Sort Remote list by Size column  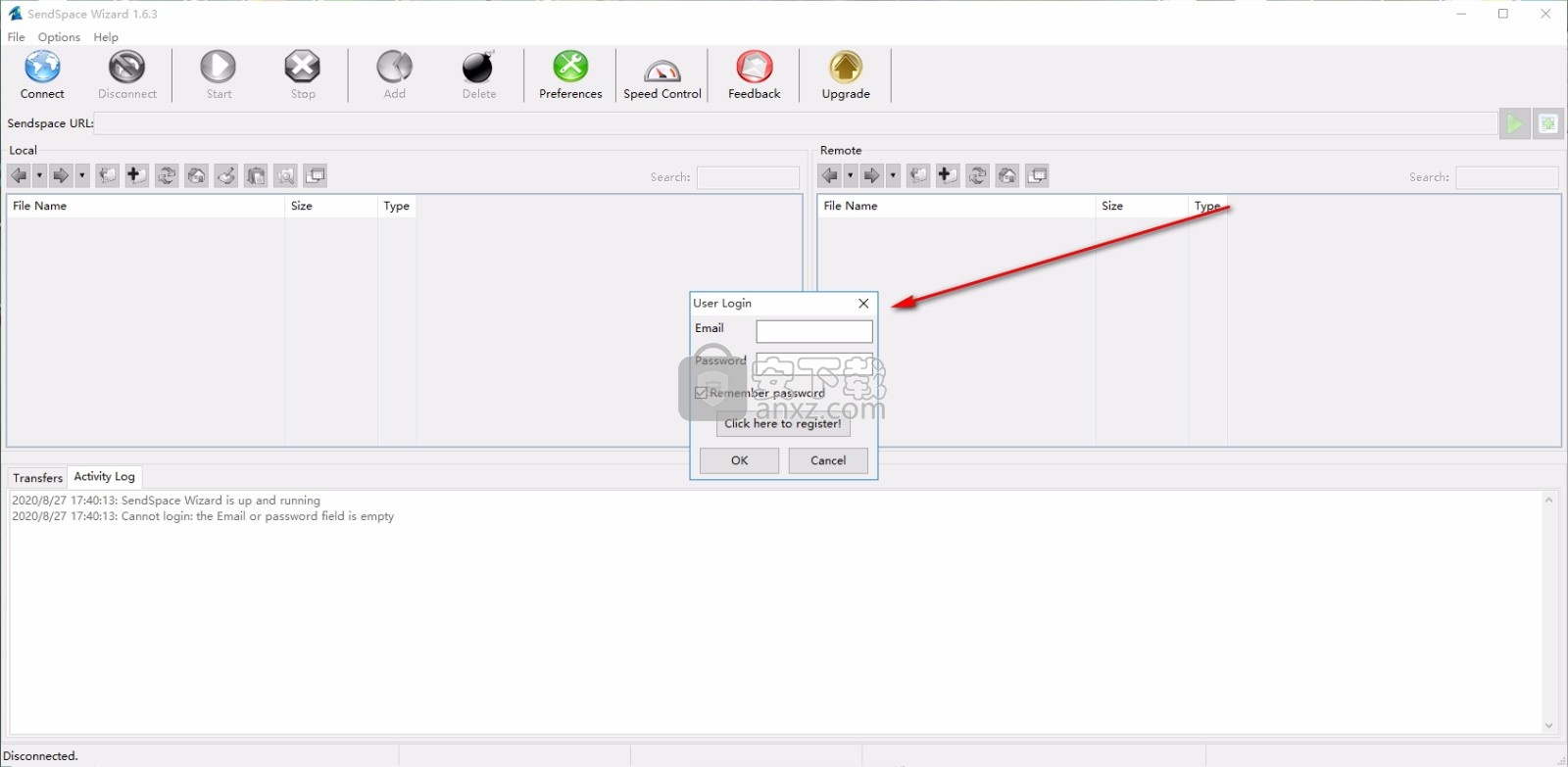[x=1142, y=206]
